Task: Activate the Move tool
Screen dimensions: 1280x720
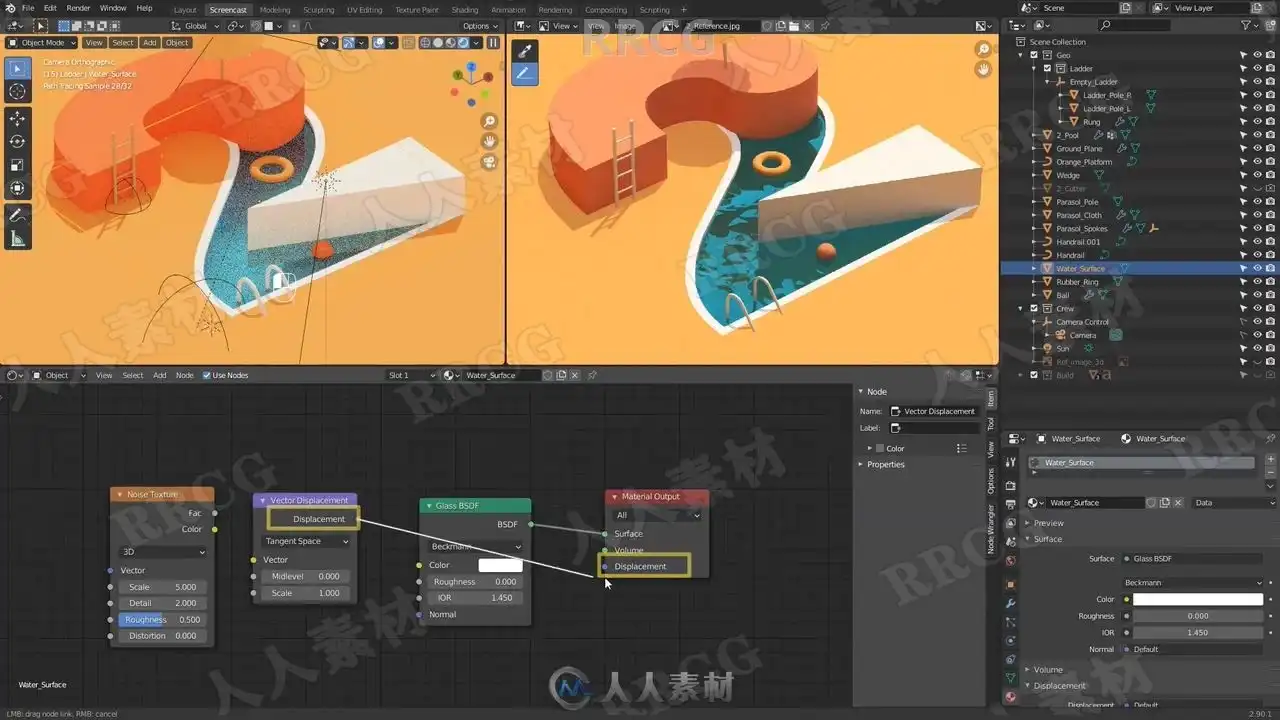Action: coord(17,118)
